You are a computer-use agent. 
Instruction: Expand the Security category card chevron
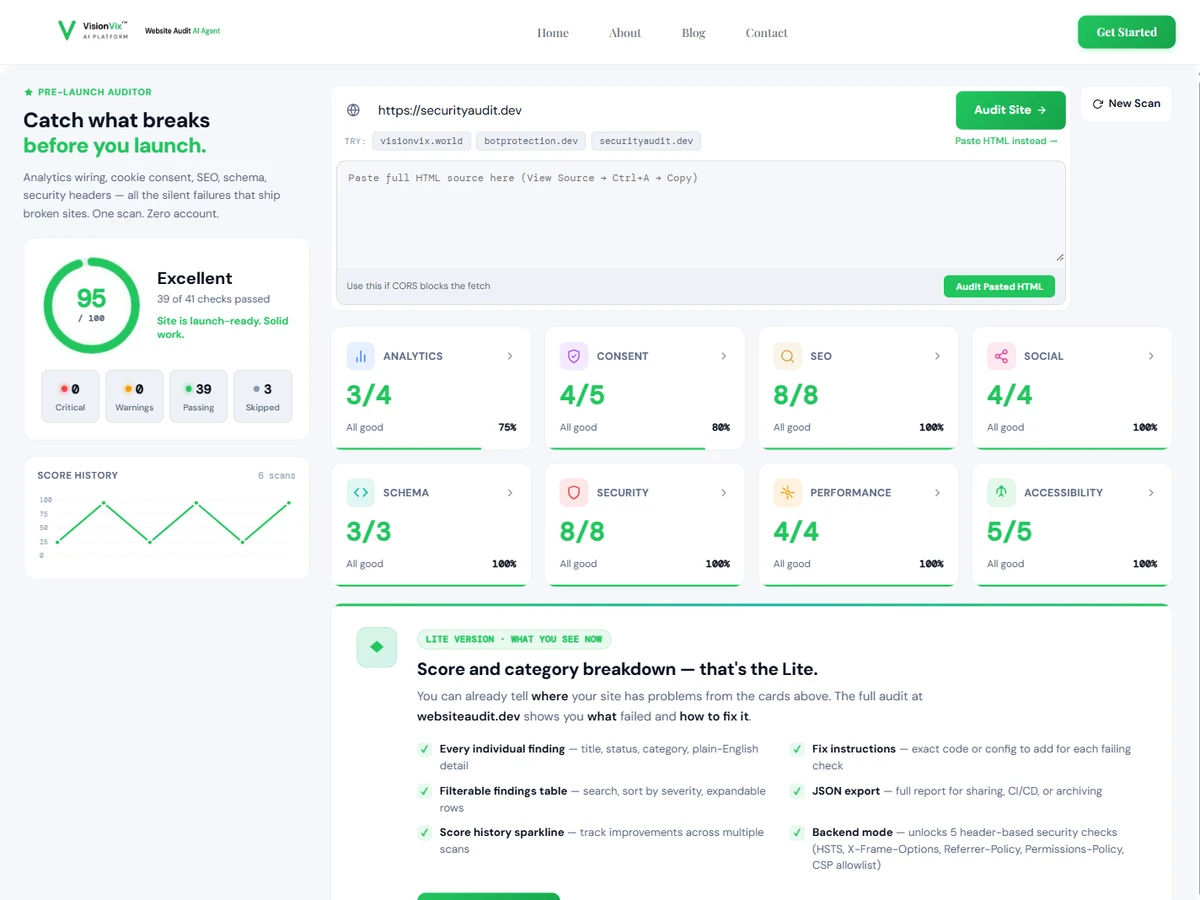(x=724, y=492)
